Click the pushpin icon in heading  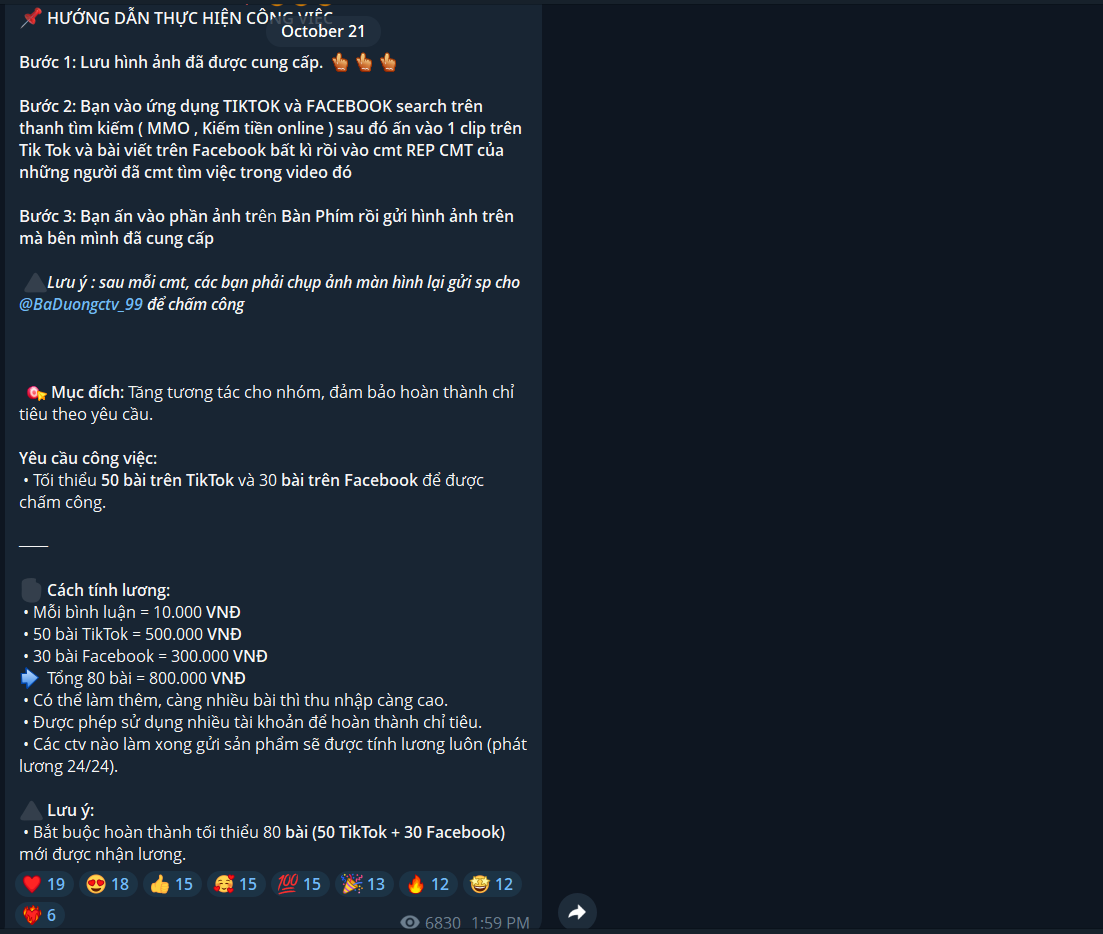(x=31, y=18)
